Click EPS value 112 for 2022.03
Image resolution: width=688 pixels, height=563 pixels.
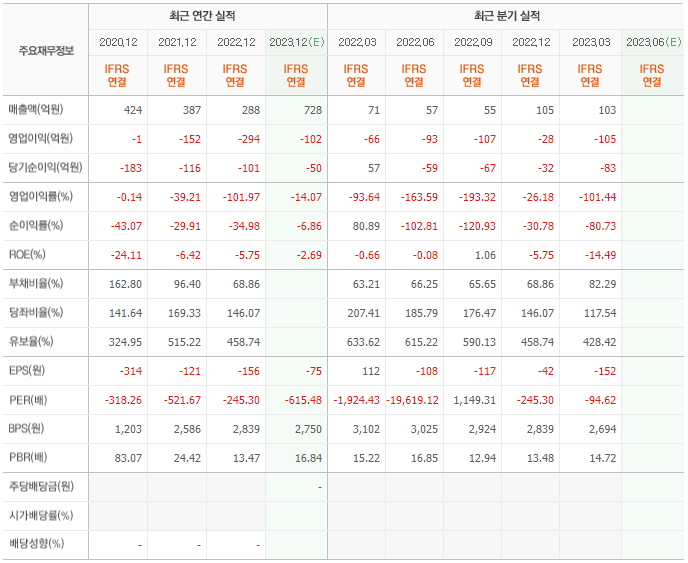(371, 371)
